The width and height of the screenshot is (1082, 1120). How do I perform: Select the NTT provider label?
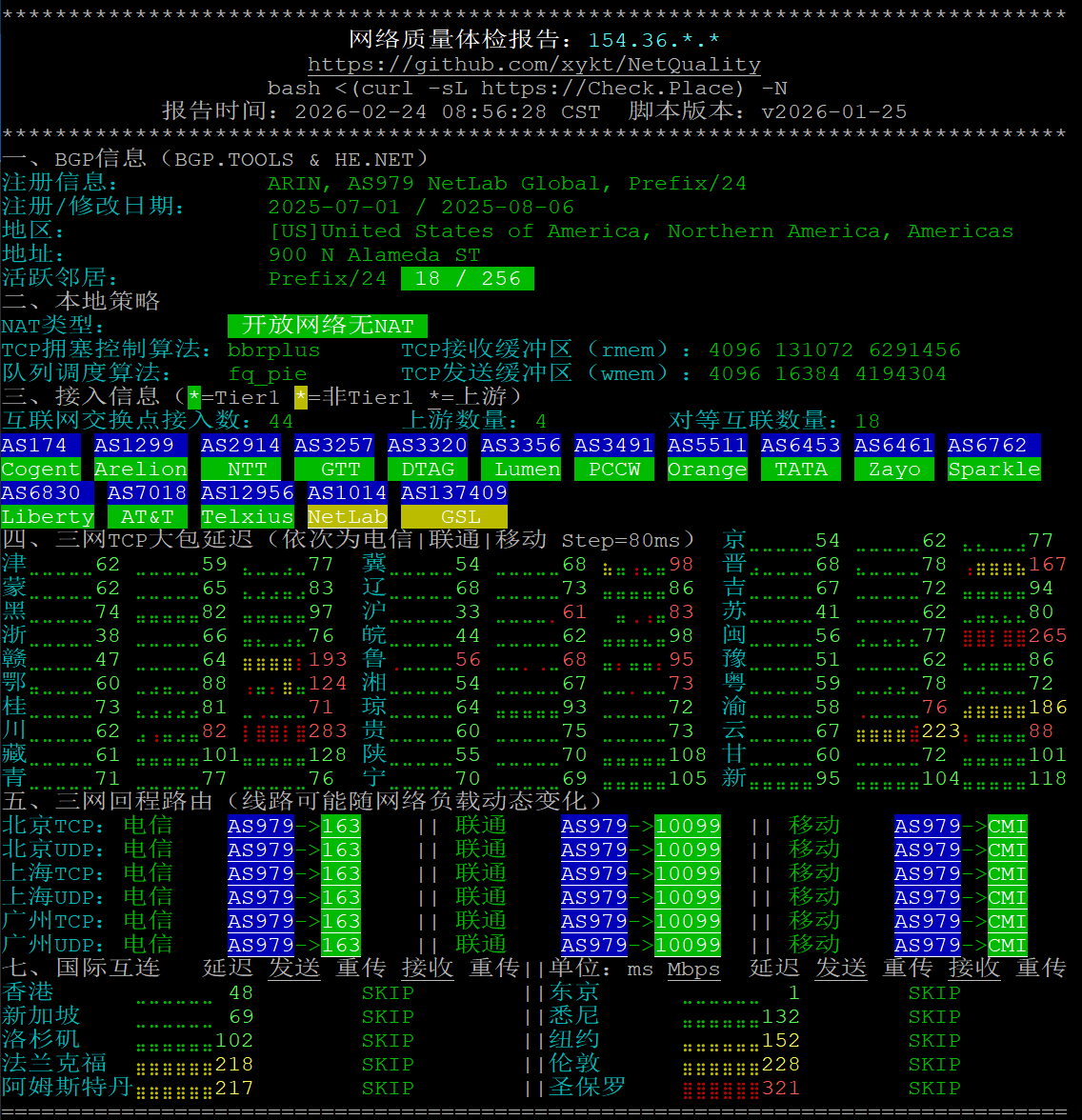241,470
